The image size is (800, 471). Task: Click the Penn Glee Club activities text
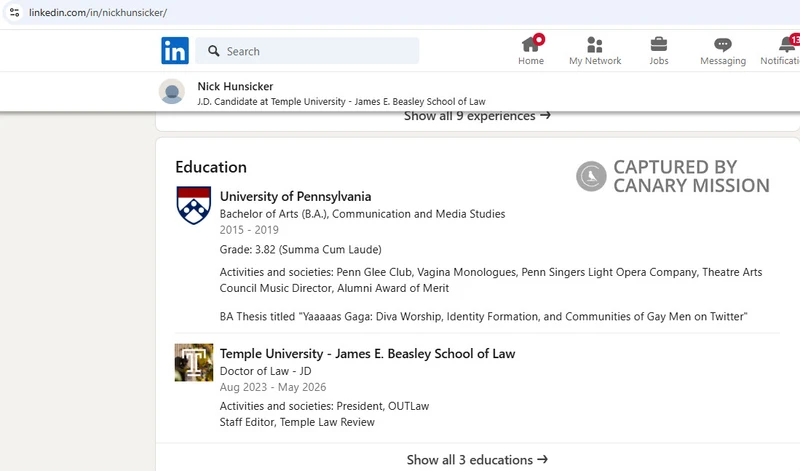[491, 280]
